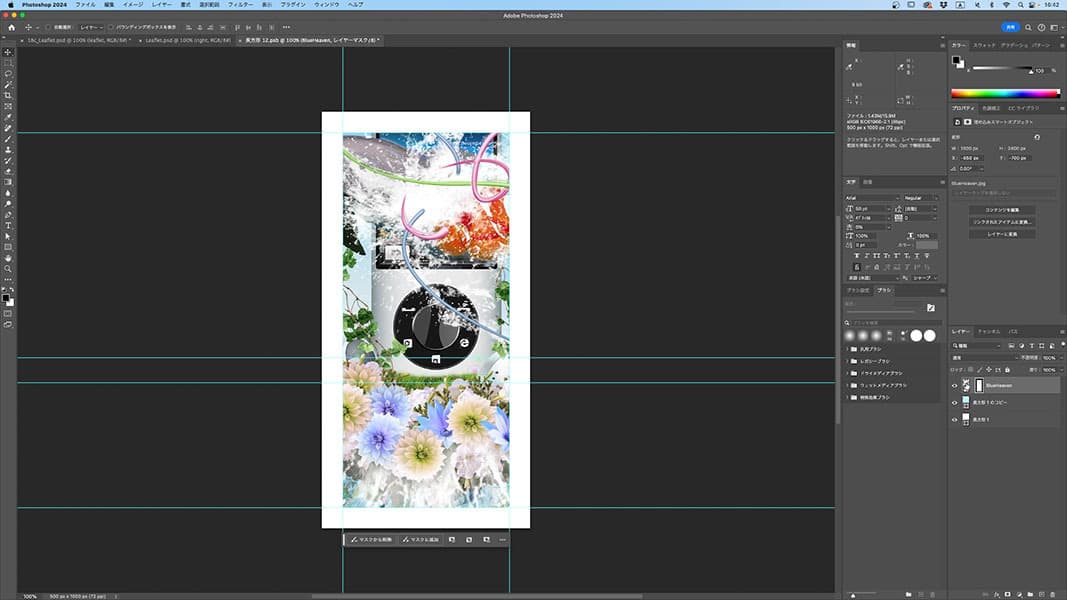
Task: Select the Zoom tool in the toolbar
Action: point(8,269)
